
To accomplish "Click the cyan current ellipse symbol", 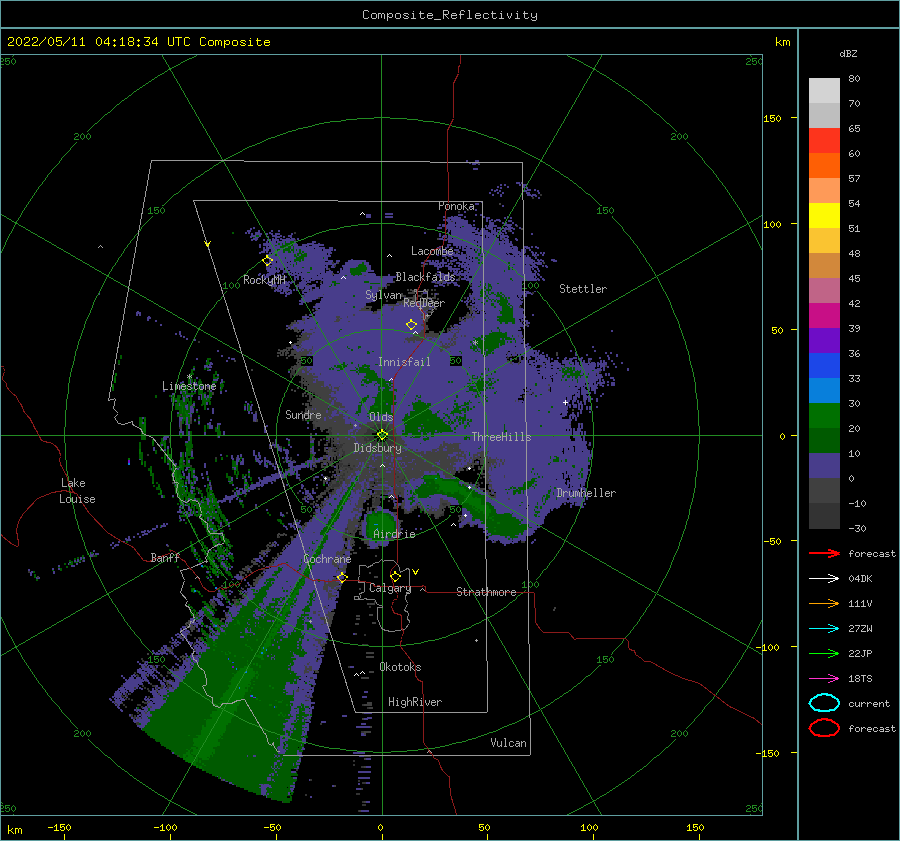I will [x=824, y=703].
